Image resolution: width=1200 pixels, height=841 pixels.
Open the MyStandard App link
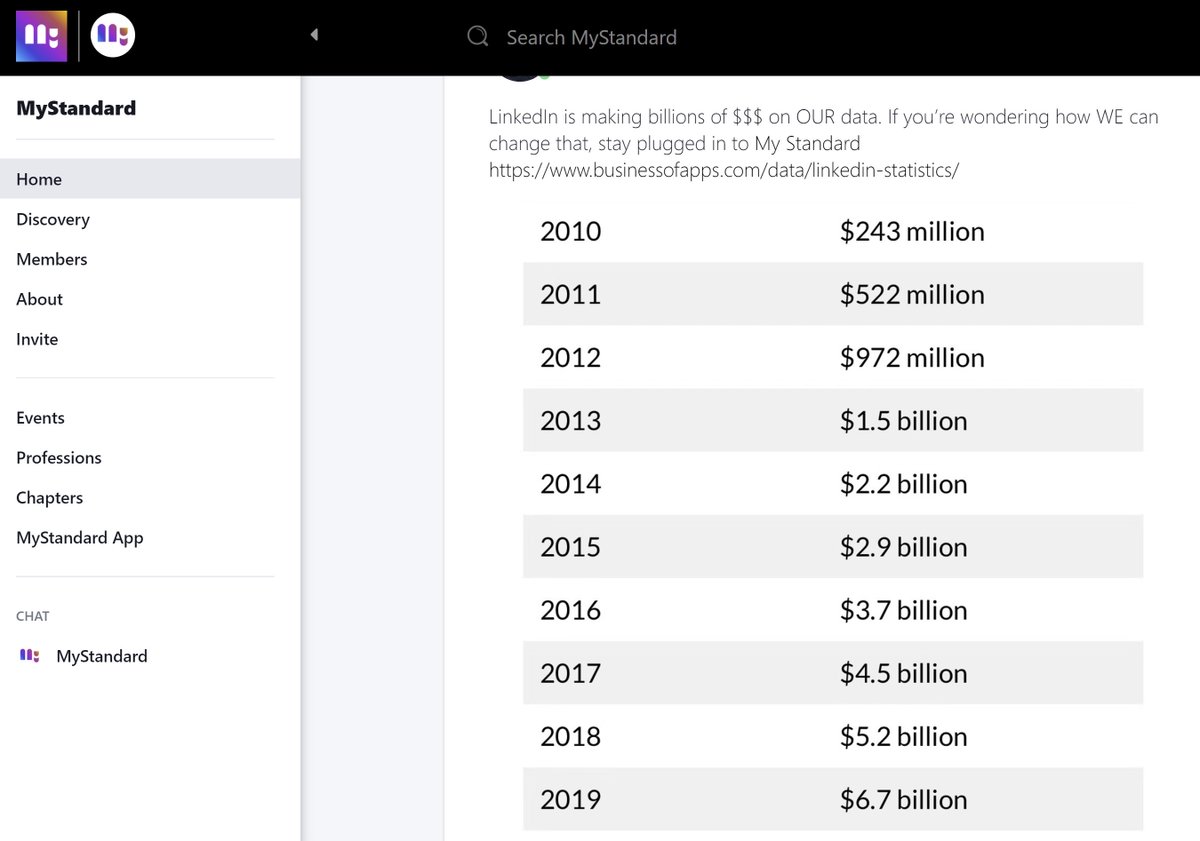(x=80, y=538)
